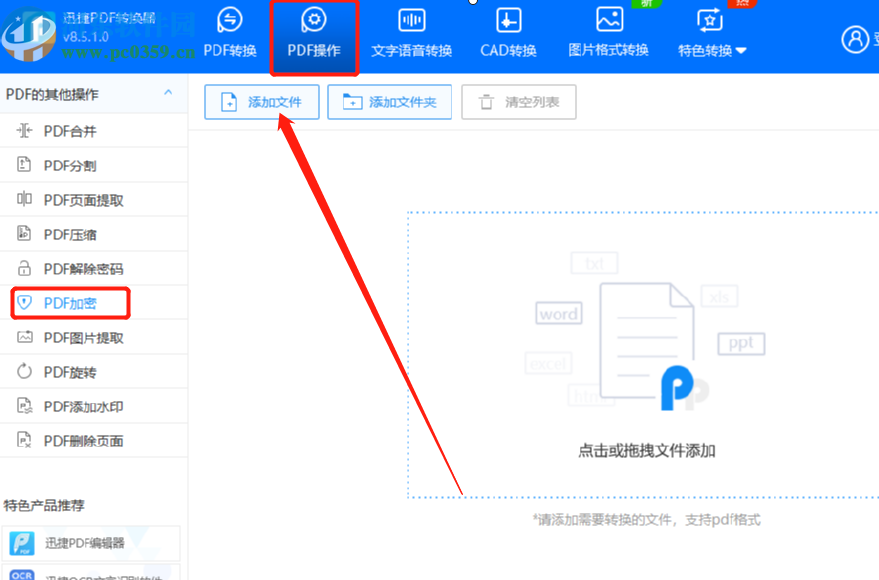This screenshot has width=879, height=580.
Task: Click the 点击或拖拽文件添加 drop area
Action: click(x=643, y=355)
